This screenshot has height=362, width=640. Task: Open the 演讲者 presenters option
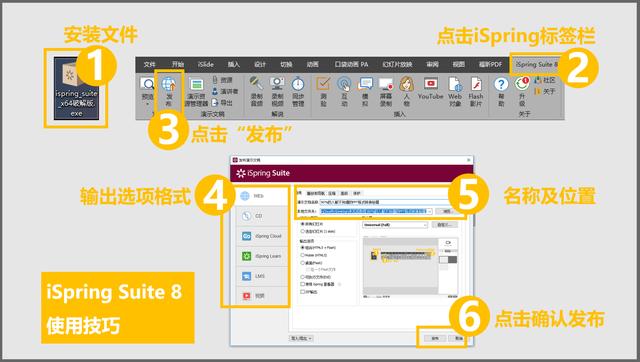tap(225, 91)
